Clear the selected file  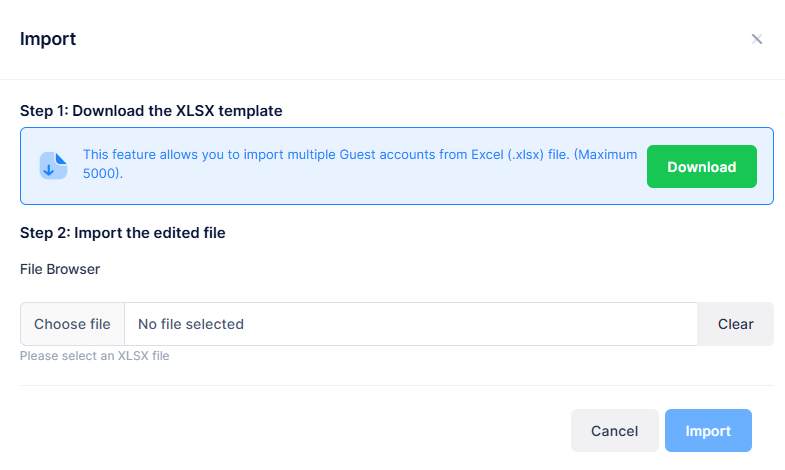735,324
